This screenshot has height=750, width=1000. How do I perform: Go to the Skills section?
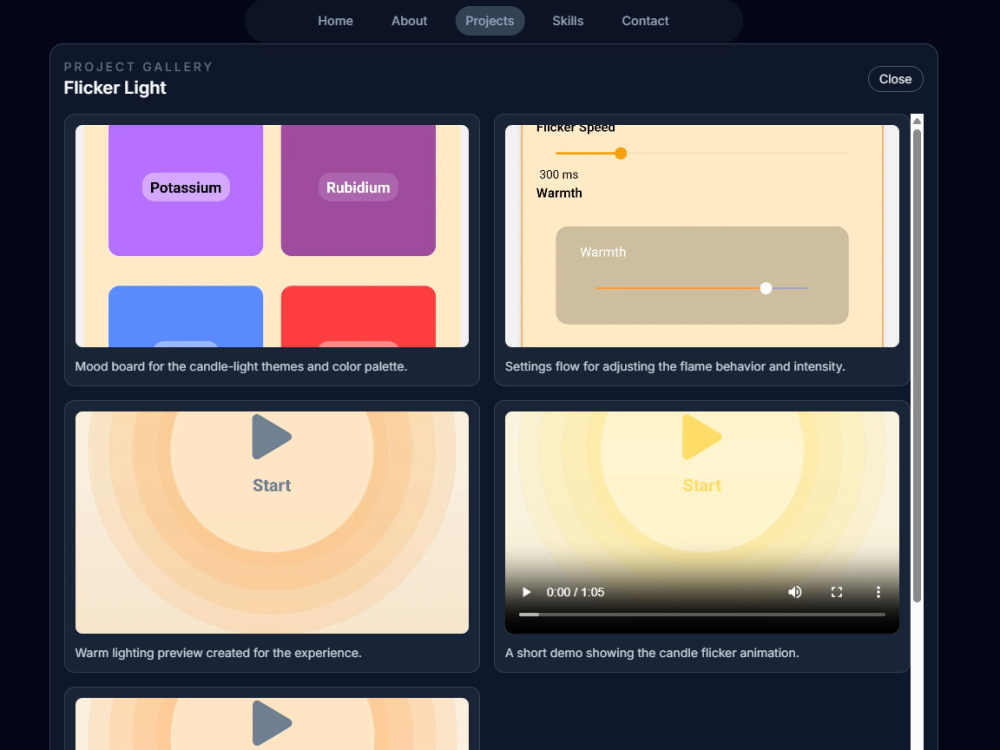point(568,21)
